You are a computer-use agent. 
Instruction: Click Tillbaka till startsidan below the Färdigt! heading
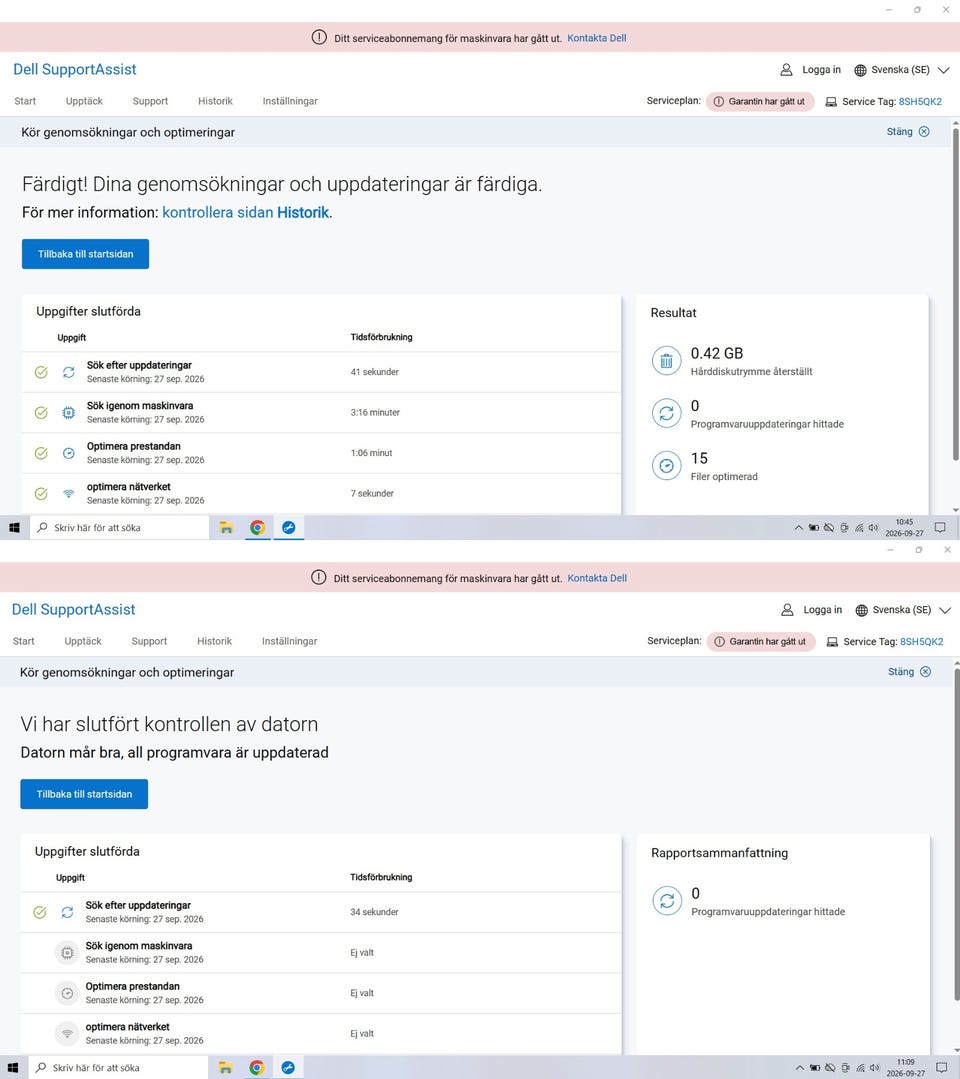[x=85, y=254]
